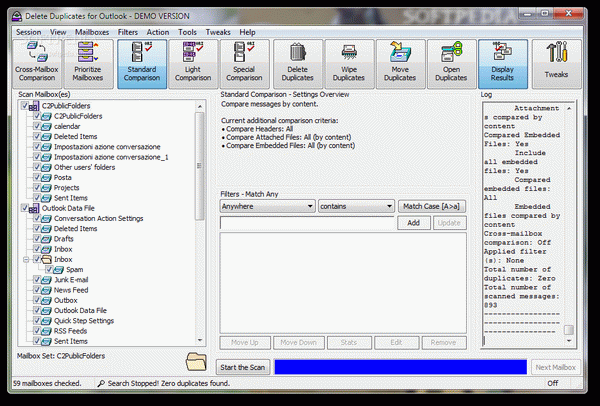
Task: Click the Prioritize Mailboxes toolbar icon
Action: tap(88, 64)
